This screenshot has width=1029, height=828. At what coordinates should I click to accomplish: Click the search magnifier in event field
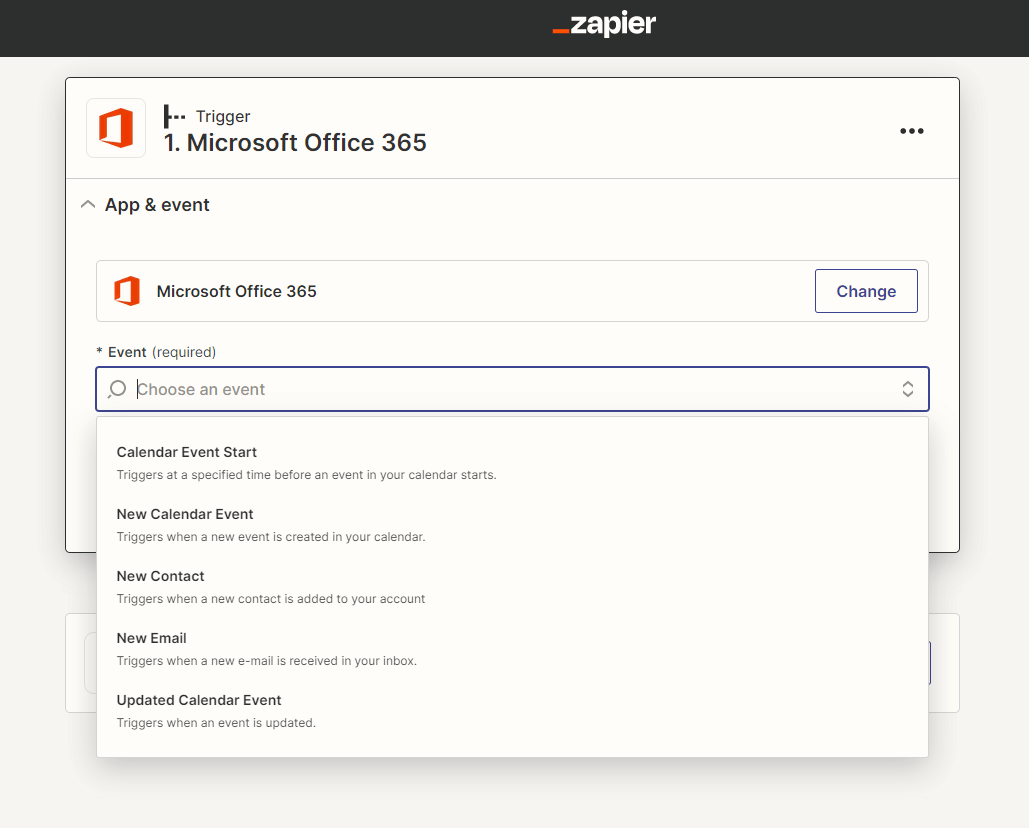[117, 389]
